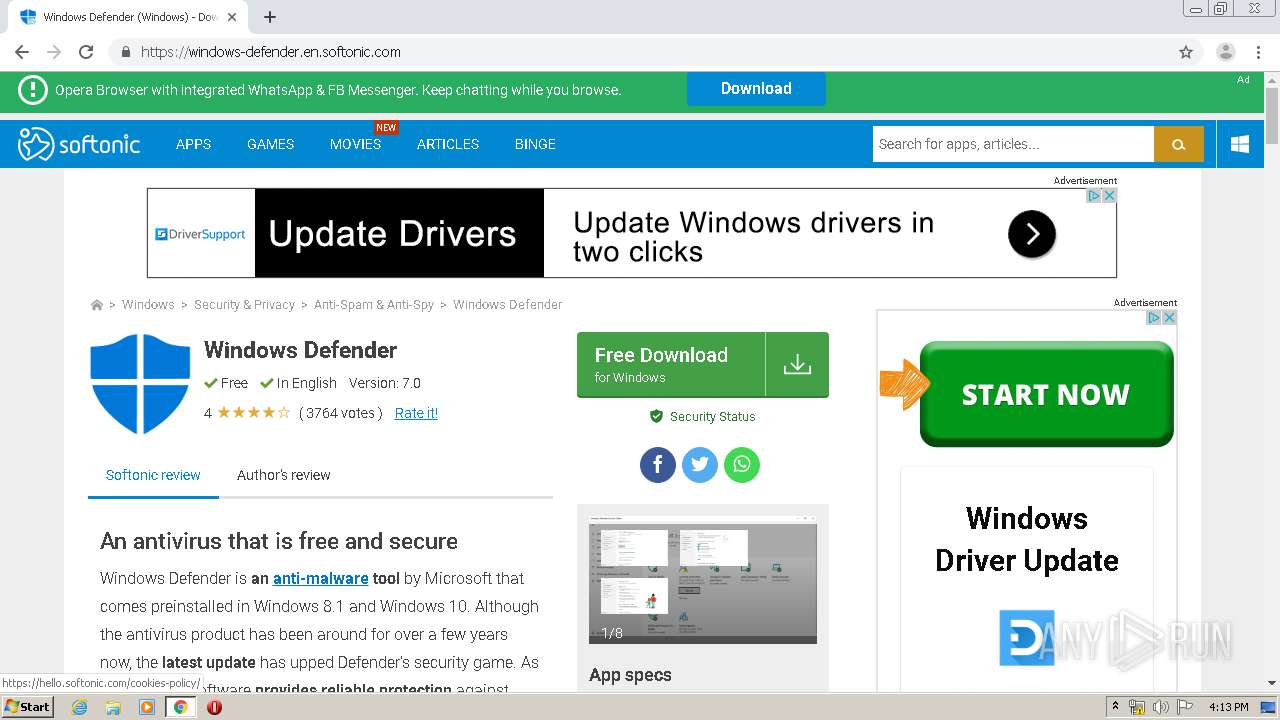Switch to the Author's review tab
The height and width of the screenshot is (720, 1280).
(284, 475)
